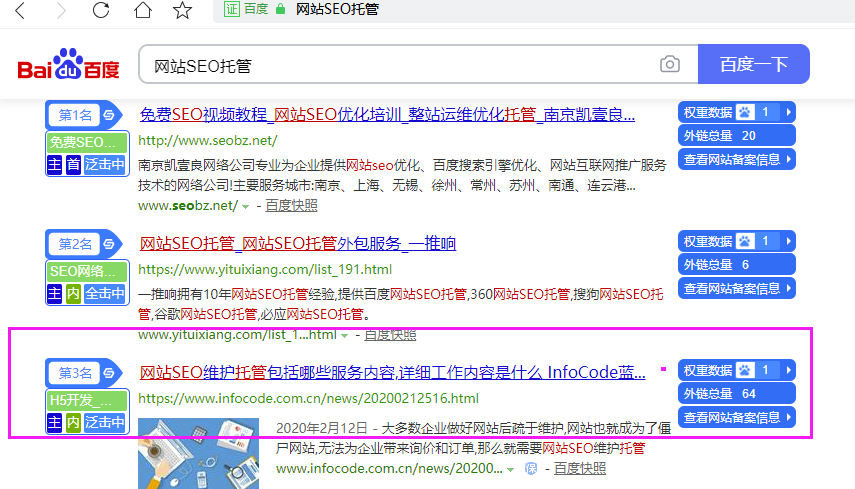Open first result's 查看网站备案信息 arrow
Image resolution: width=855 pixels, height=489 pixels.
click(788, 159)
